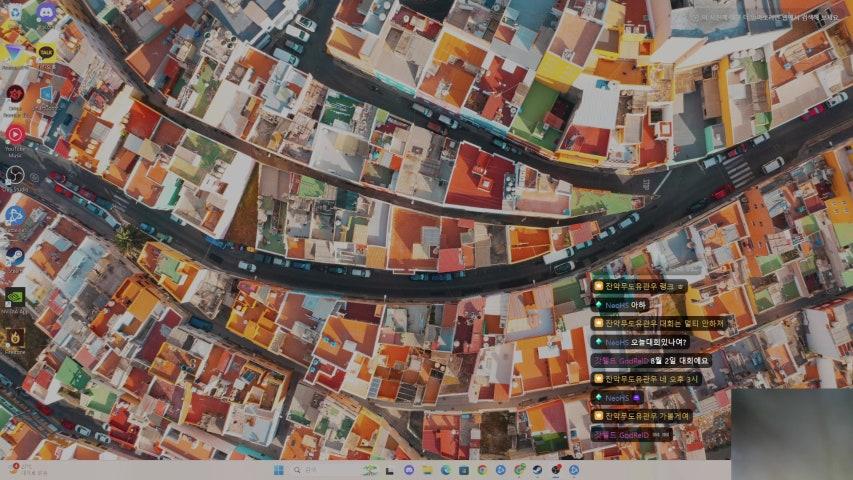Screen dimensions: 853x480
Task: Launch OBS Studio from the desktop
Action: [15, 177]
